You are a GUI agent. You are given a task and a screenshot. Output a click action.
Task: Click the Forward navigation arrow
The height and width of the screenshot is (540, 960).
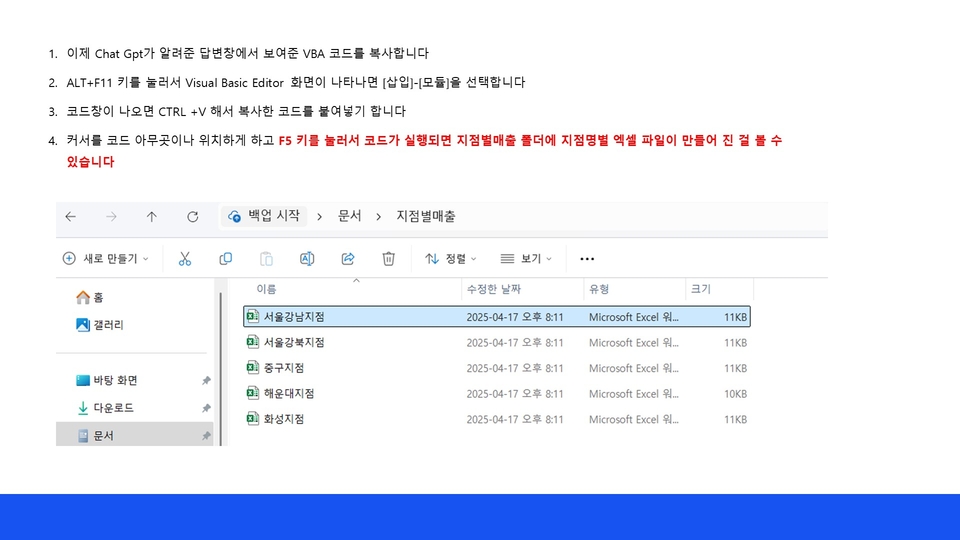tap(111, 217)
